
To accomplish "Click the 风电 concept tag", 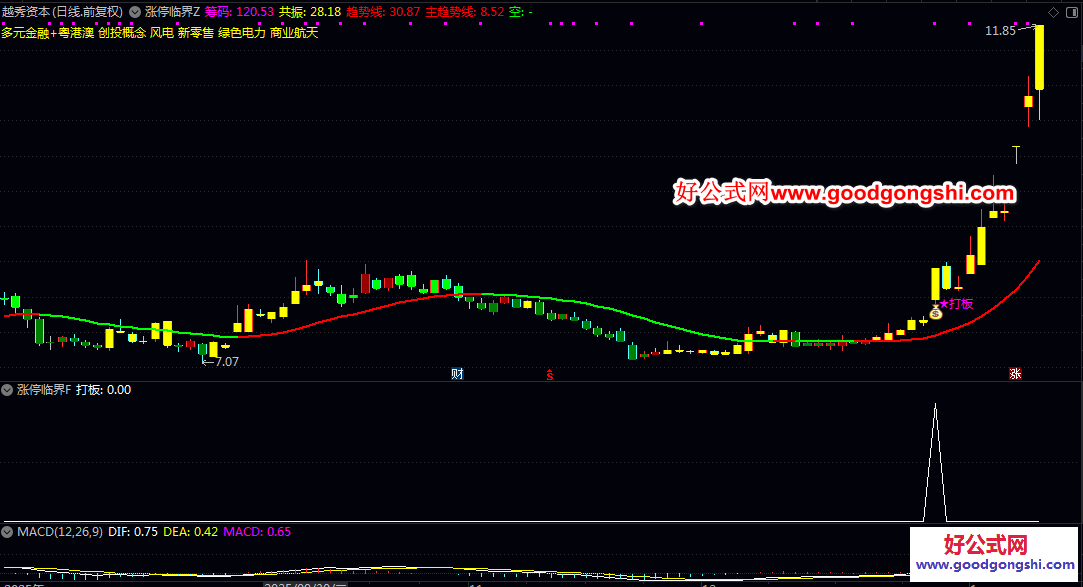I will [x=162, y=32].
